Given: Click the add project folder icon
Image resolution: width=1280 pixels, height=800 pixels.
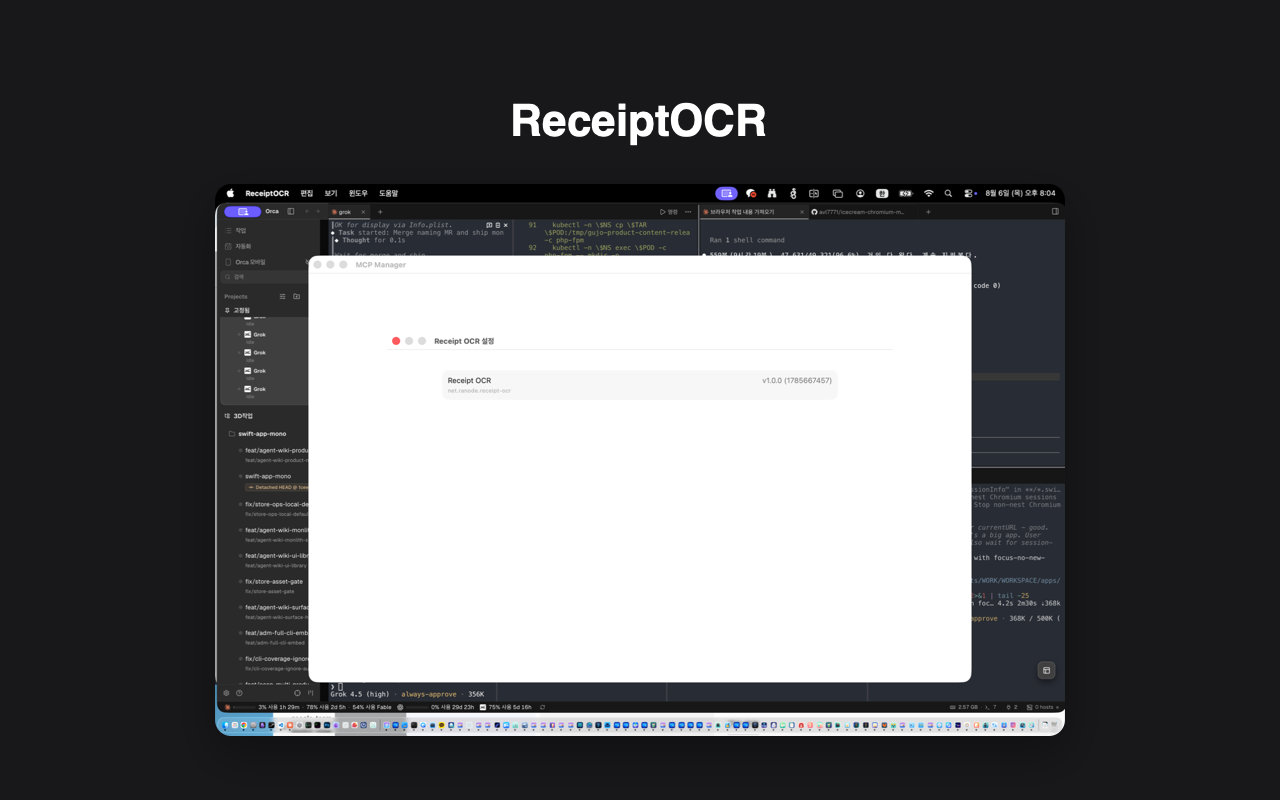Looking at the screenshot, I should pyautogui.click(x=296, y=297).
